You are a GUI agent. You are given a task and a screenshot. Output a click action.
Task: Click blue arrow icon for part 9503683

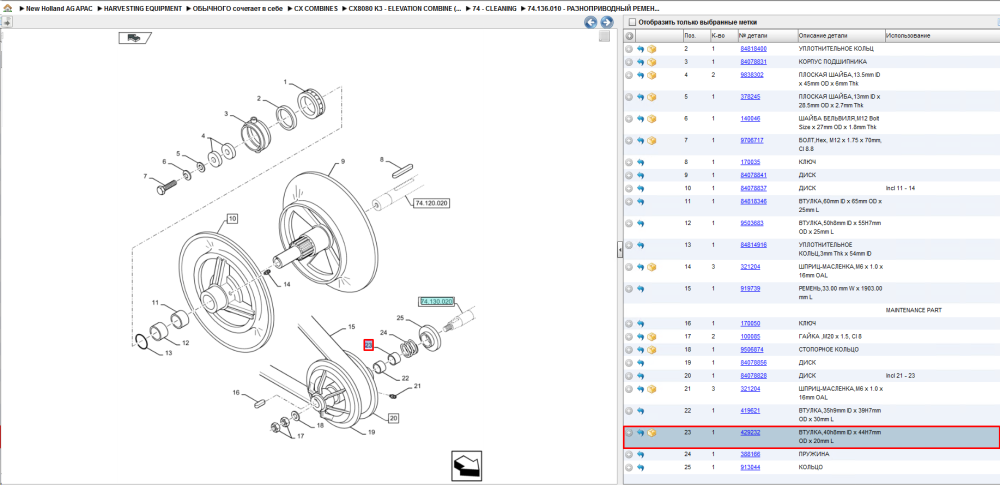[x=640, y=223]
